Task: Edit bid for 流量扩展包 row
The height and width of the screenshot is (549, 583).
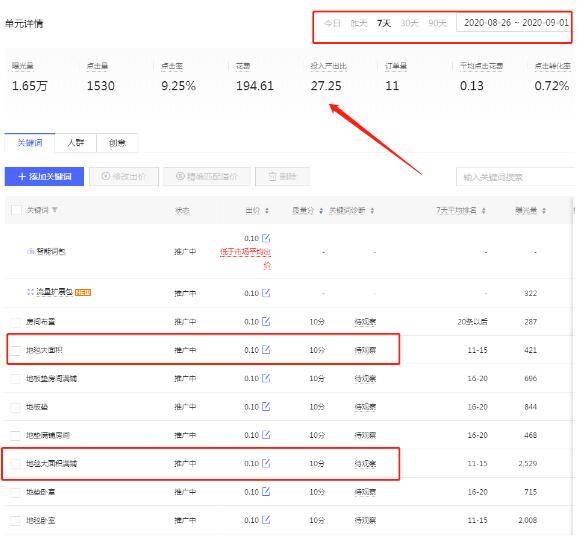Action: [x=266, y=293]
